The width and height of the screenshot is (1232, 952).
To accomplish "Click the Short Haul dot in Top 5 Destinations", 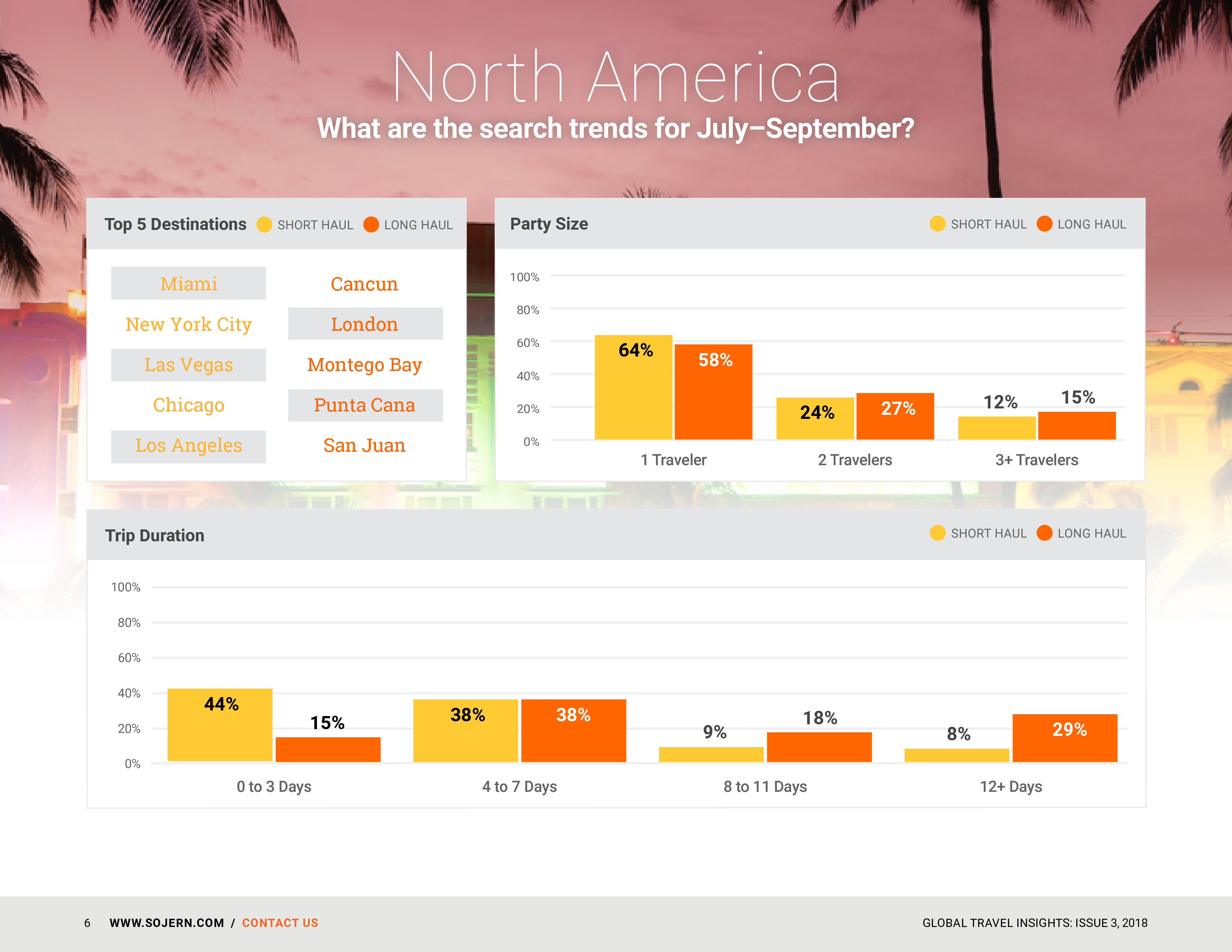I will coord(264,224).
